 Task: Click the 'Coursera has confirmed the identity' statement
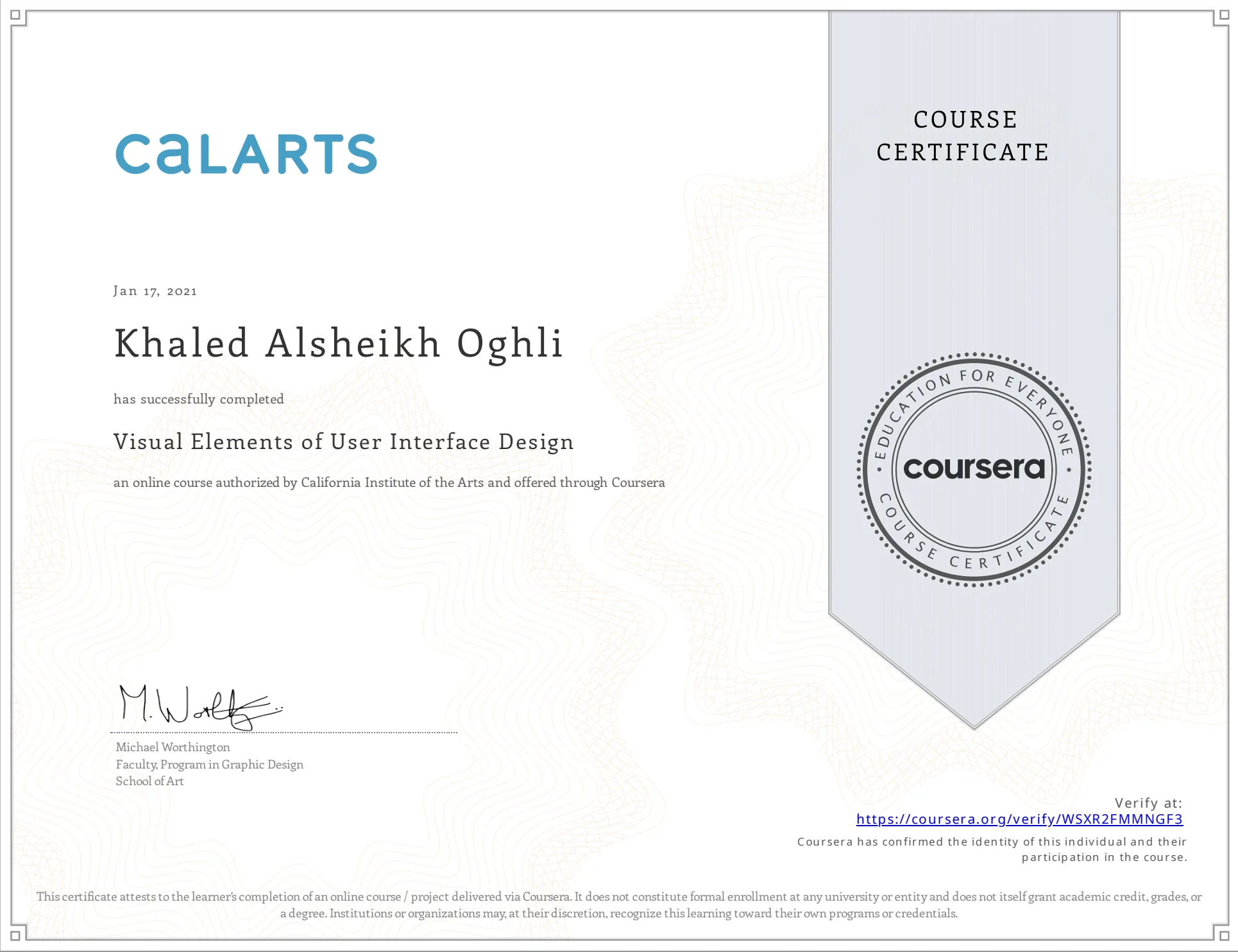click(x=992, y=849)
